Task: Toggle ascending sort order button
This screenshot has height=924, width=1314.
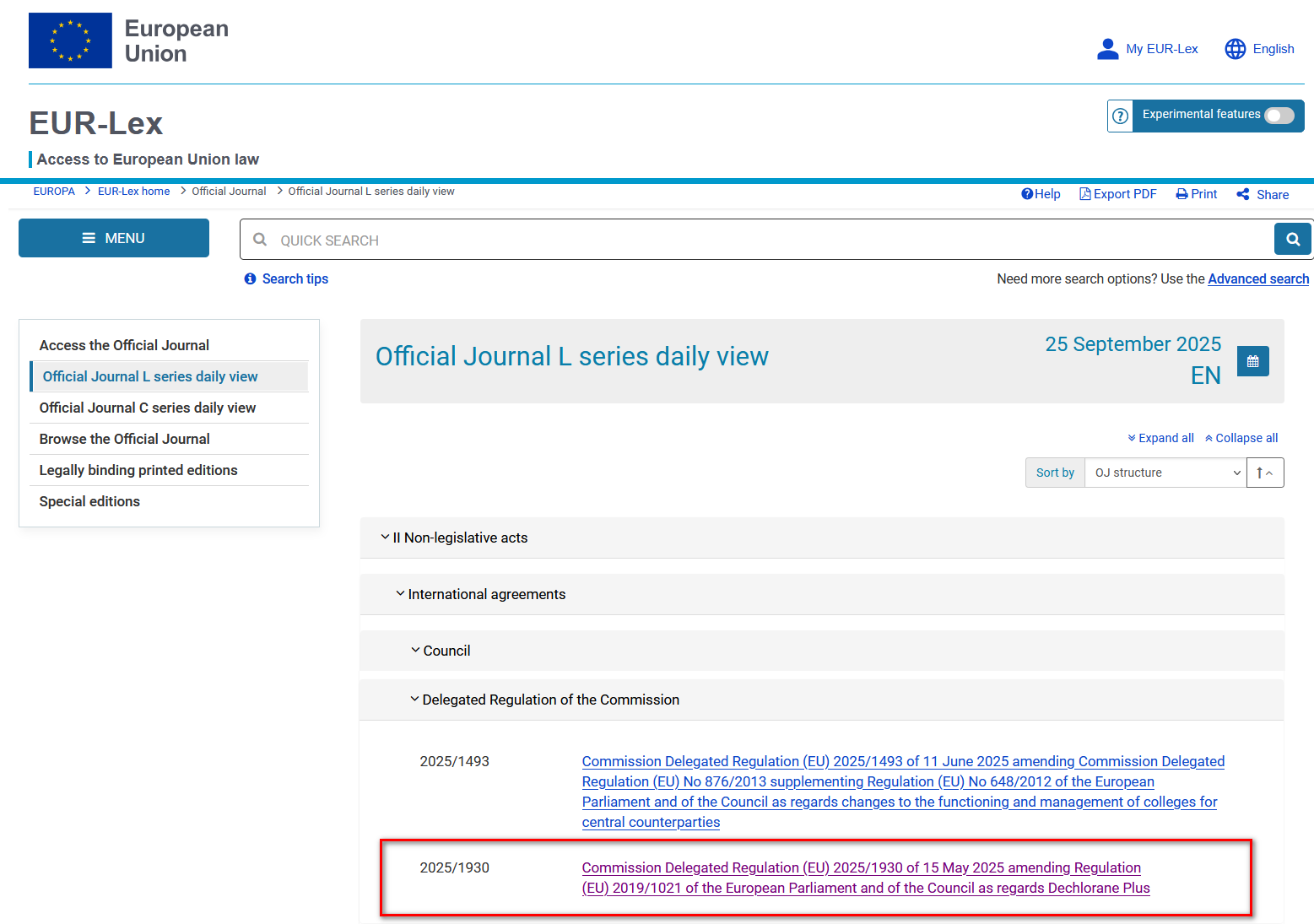Action: pos(1265,473)
